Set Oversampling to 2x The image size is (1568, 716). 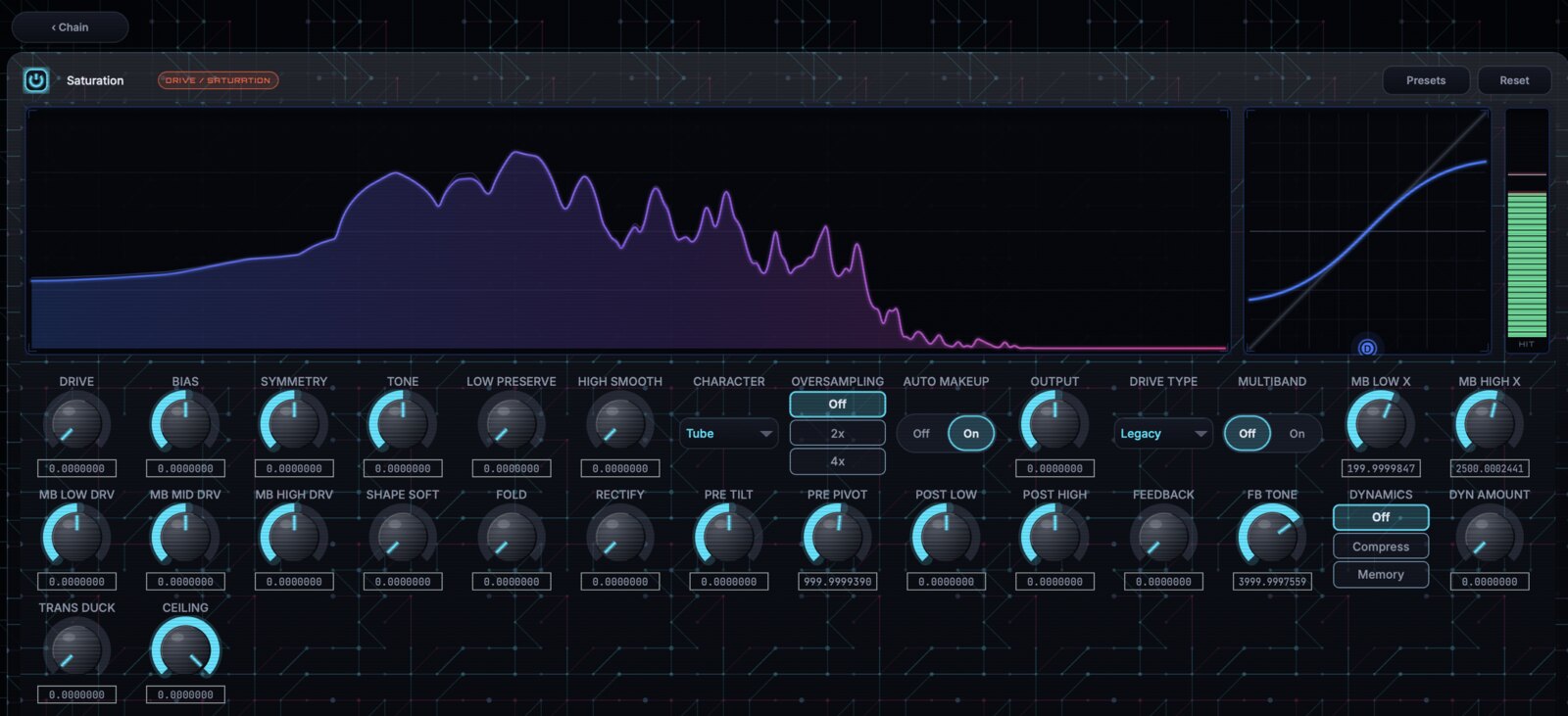pos(837,433)
